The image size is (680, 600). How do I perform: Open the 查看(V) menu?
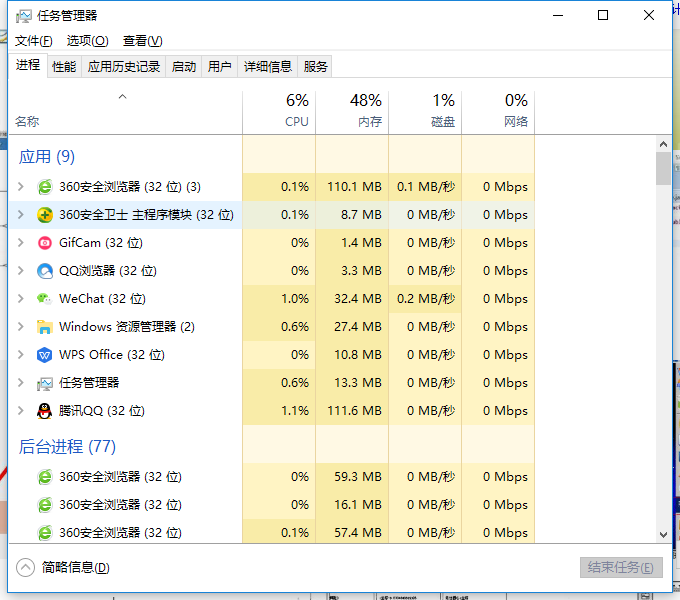(142, 41)
